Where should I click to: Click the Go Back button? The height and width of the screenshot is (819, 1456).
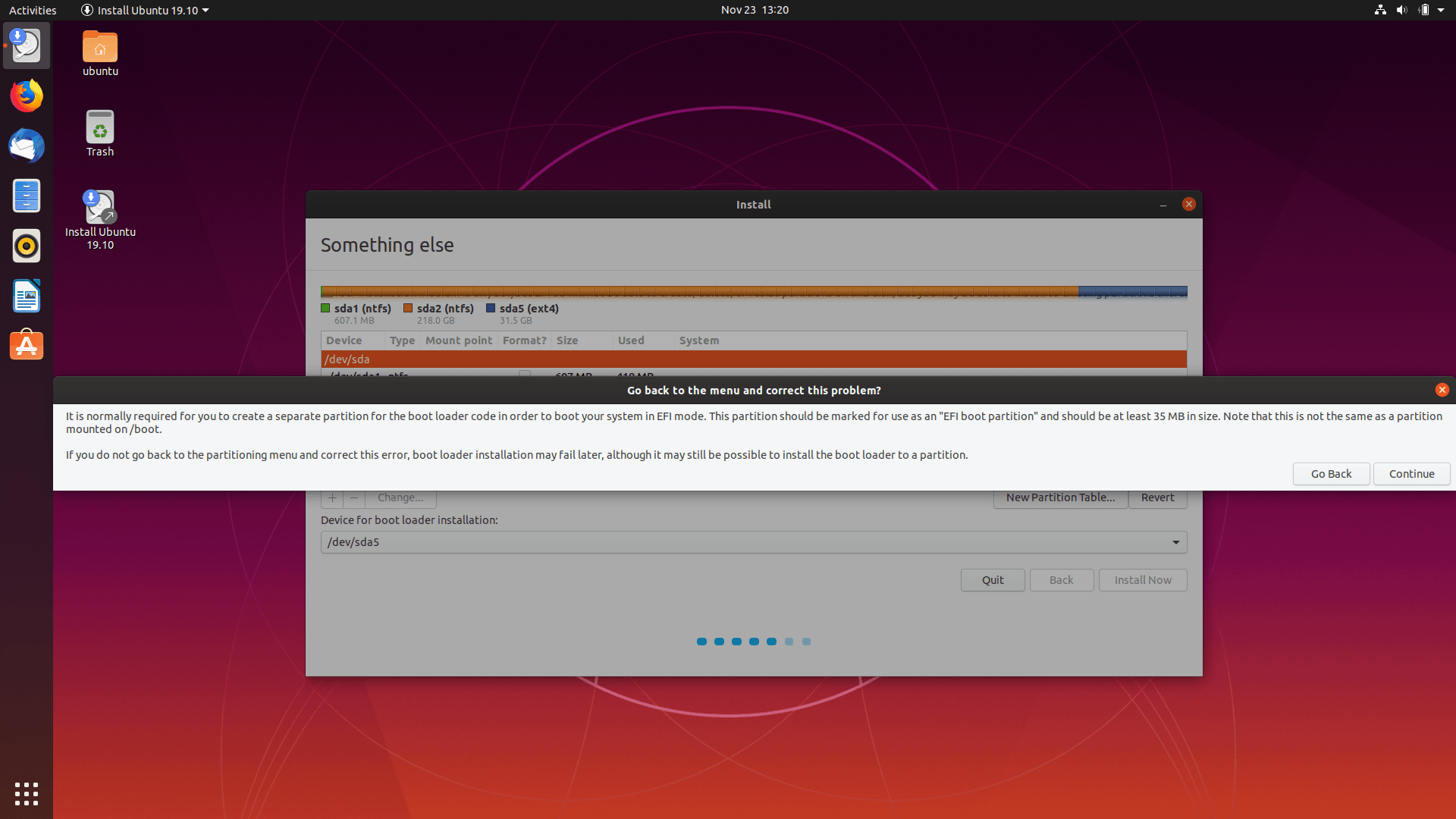tap(1331, 474)
